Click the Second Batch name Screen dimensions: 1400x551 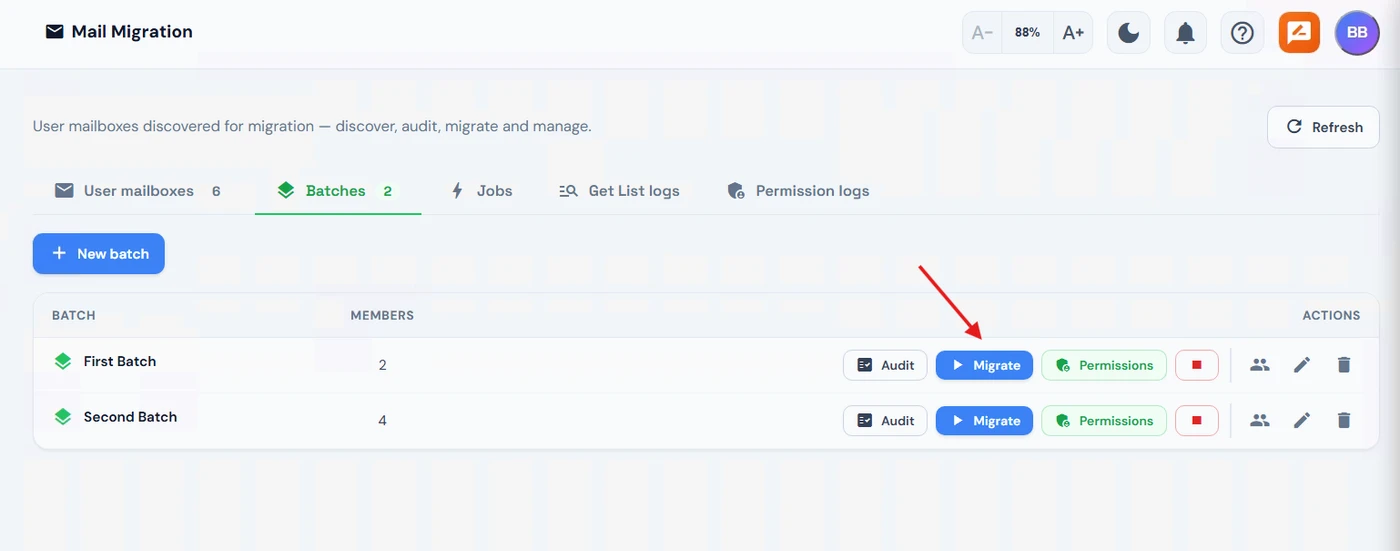[x=130, y=417]
